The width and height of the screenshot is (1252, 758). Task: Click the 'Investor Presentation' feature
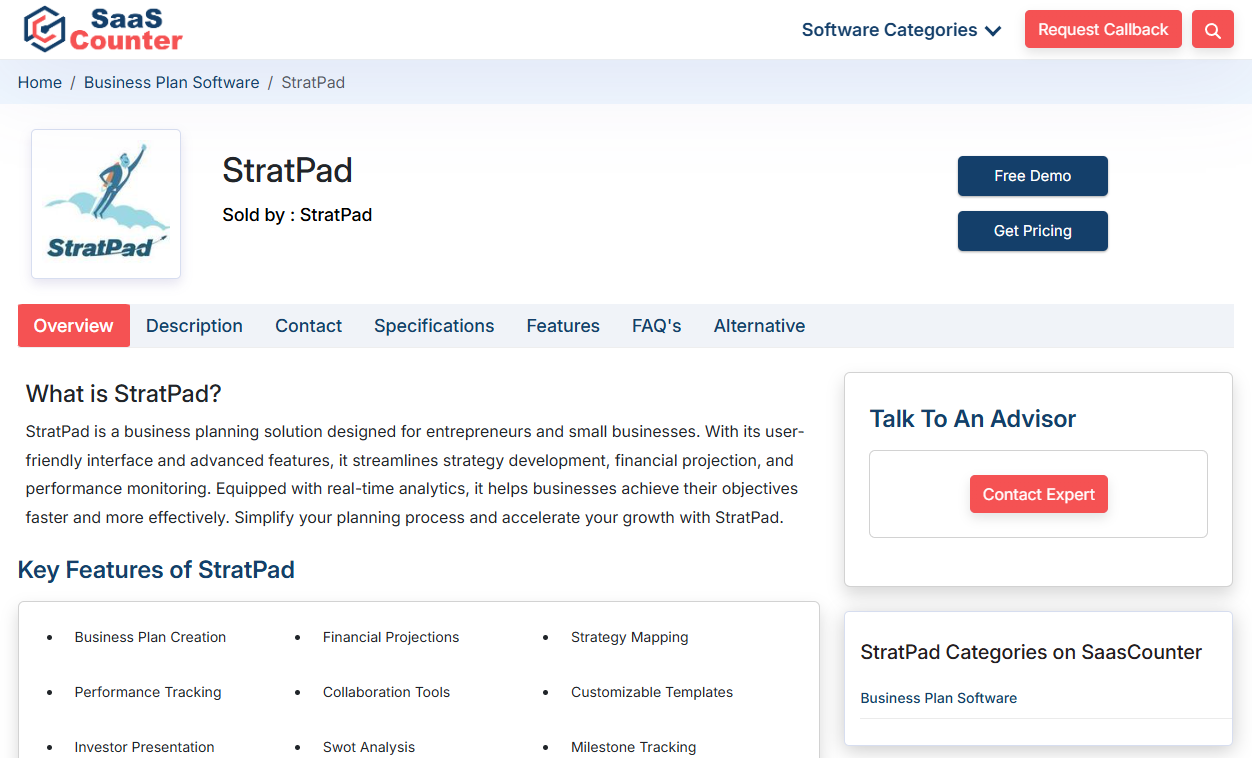point(144,747)
